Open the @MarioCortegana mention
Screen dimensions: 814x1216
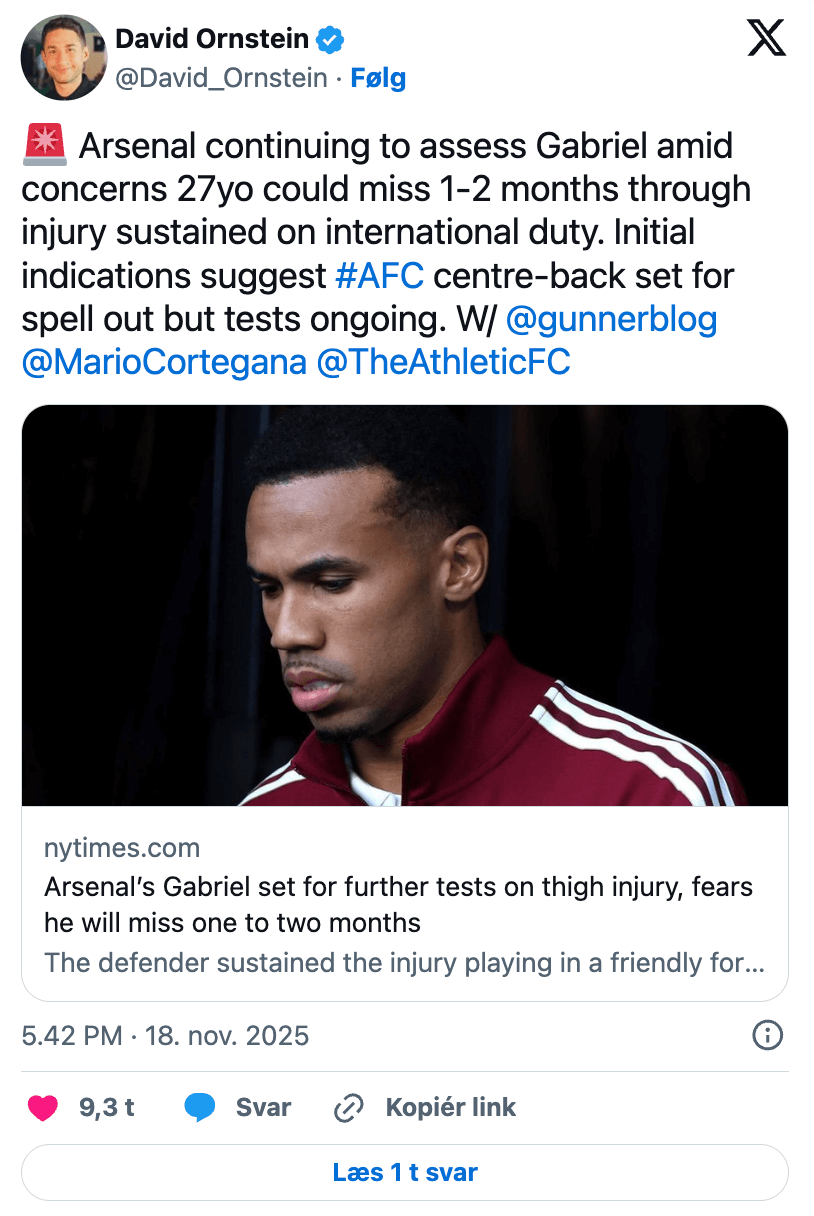click(x=164, y=362)
